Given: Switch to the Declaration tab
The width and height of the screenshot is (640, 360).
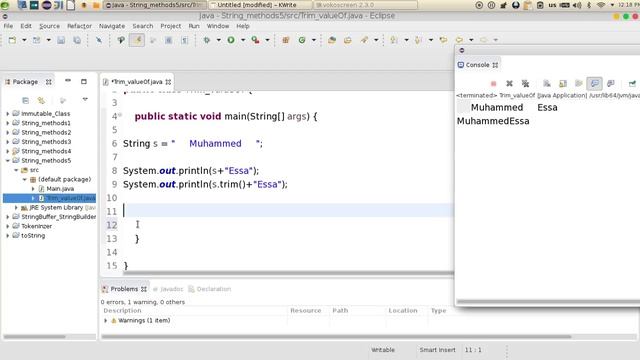Looking at the screenshot, I should 210,289.
